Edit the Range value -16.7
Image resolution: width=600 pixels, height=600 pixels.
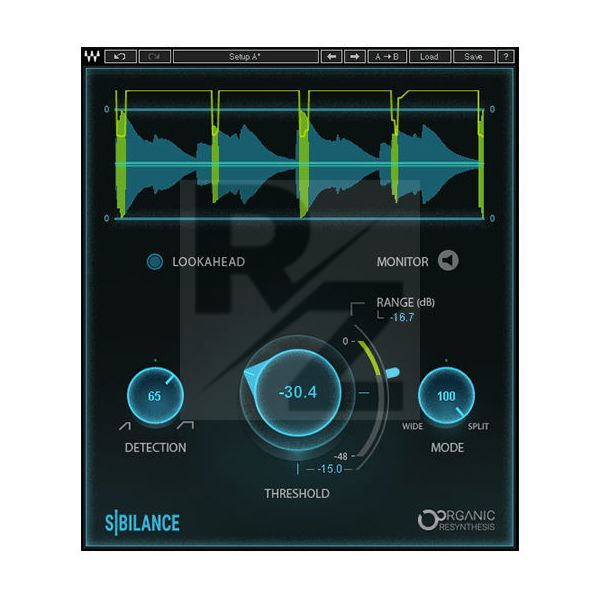pyautogui.click(x=401, y=317)
